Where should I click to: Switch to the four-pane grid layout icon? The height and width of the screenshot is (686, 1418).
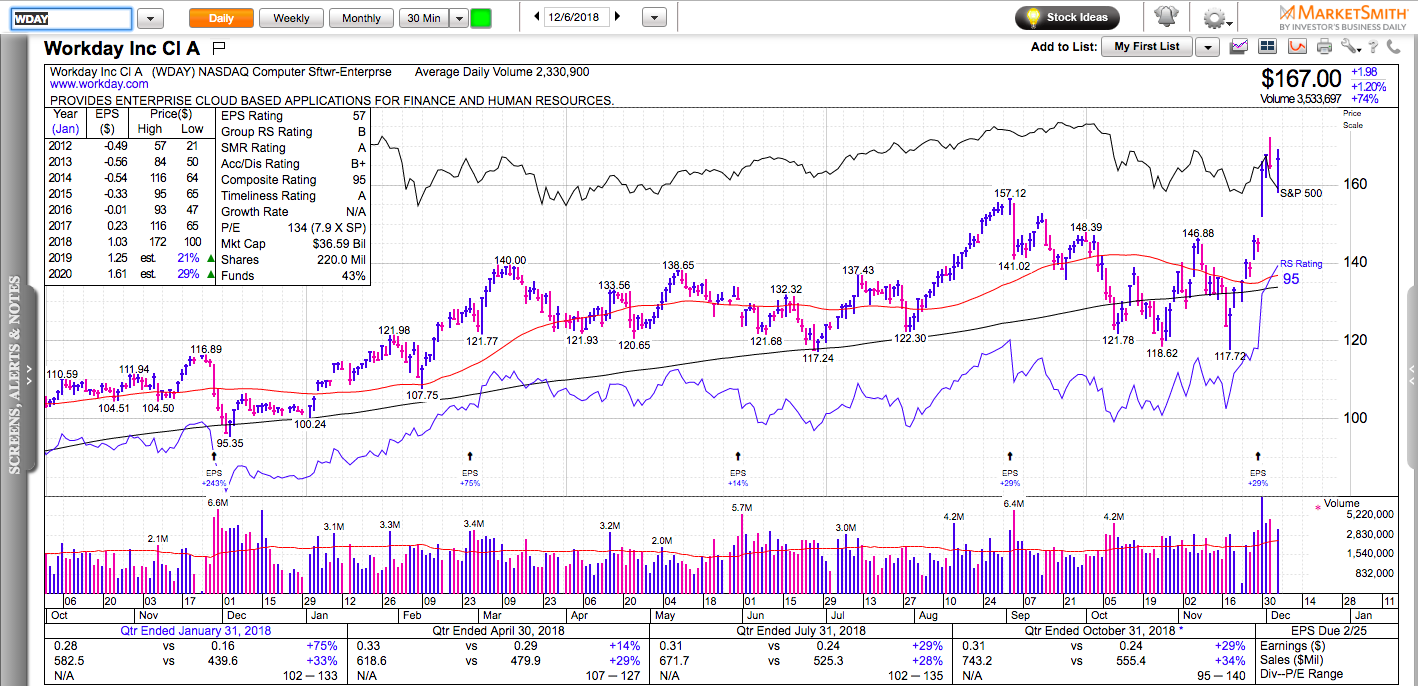1268,46
